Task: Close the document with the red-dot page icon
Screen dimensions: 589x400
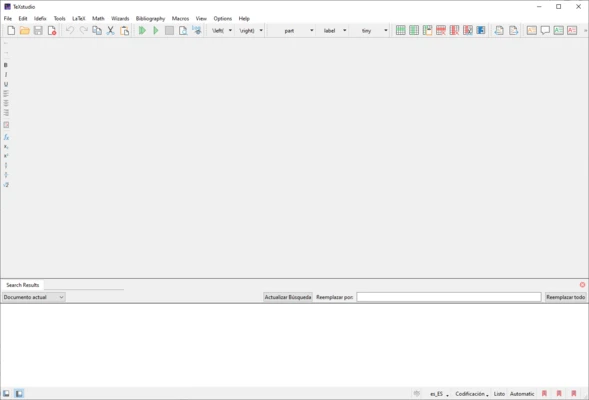Action: click(x=52, y=30)
